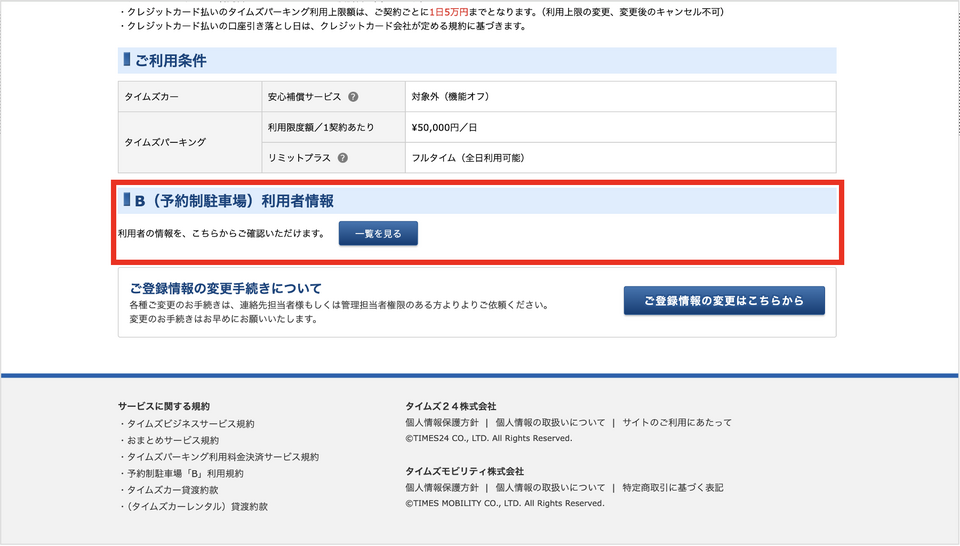Click the タイムズモビリティ株式会社 footer heading
This screenshot has height=546, width=960.
[x=465, y=471]
